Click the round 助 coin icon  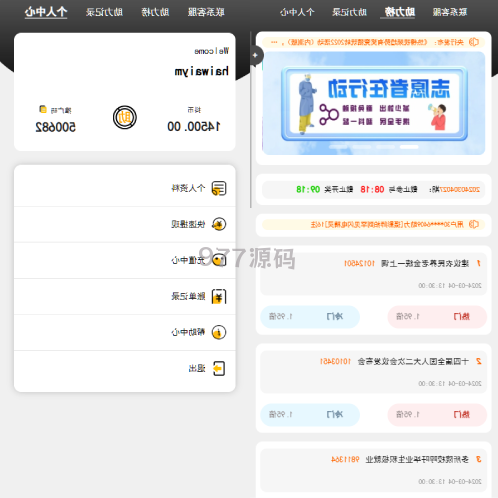[125, 118]
